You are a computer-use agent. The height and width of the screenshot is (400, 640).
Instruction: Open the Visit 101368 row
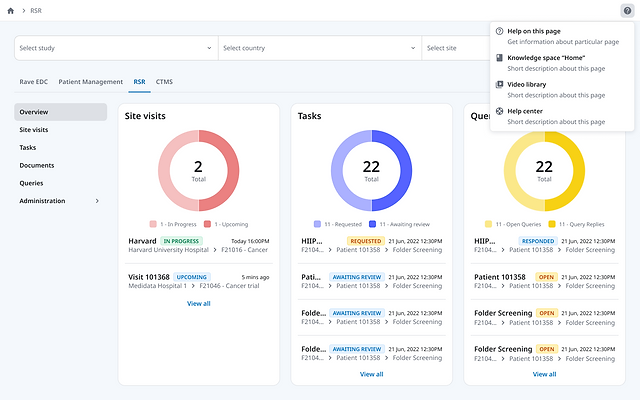(199, 281)
